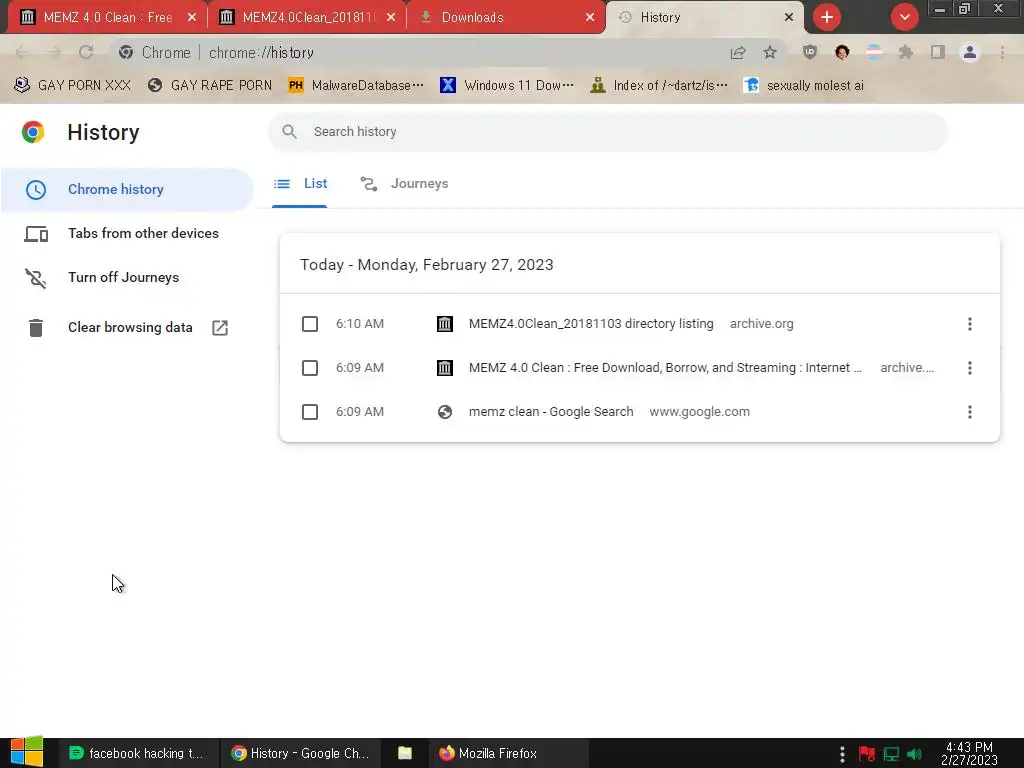Open actions menu for MEMZ 4.0 Clean entry
1024x768 pixels.
[970, 368]
